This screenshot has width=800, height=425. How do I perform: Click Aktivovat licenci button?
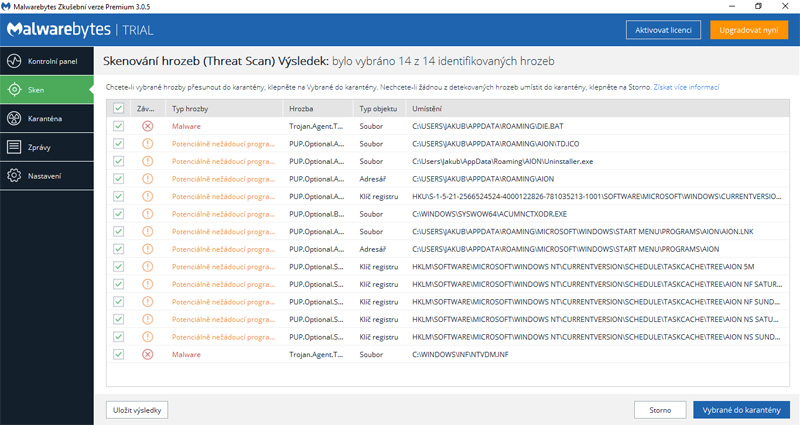(x=663, y=30)
